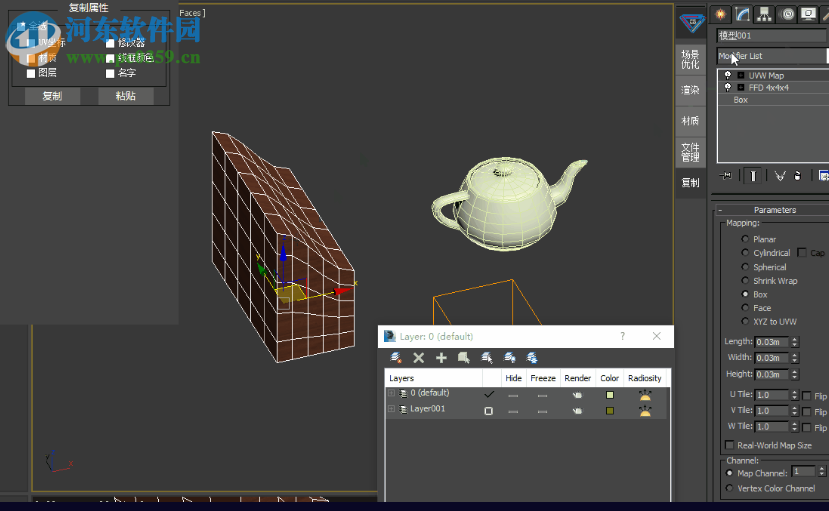Image resolution: width=829 pixels, height=511 pixels.
Task: Expand Layer001 tree node
Action: pos(392,410)
